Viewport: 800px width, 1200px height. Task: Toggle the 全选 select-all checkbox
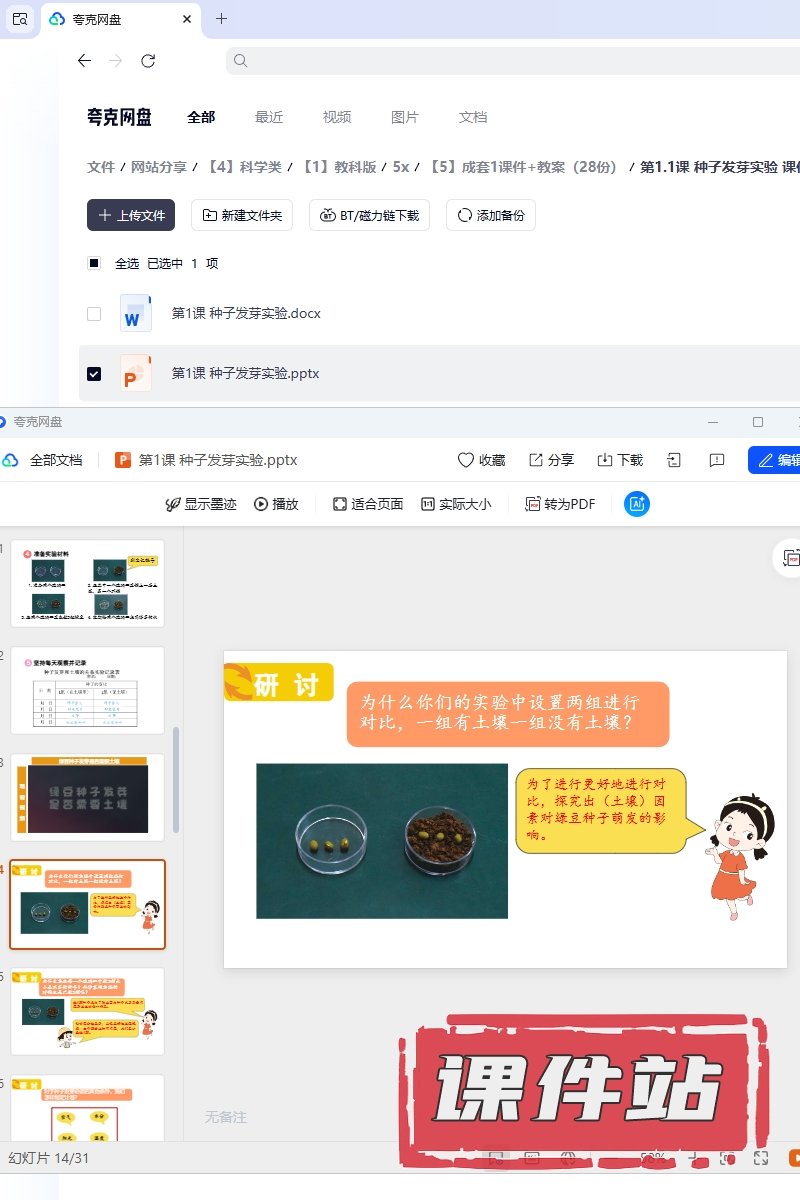[x=94, y=263]
